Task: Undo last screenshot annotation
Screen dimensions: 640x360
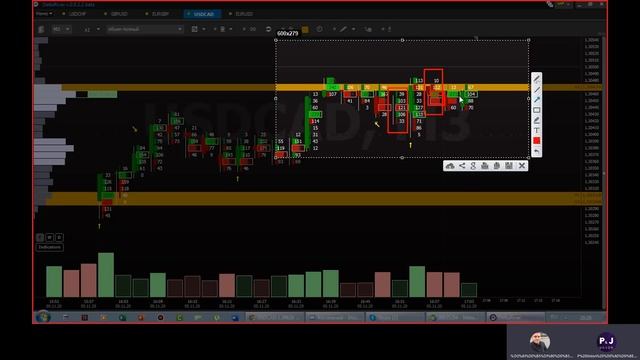Action: coord(537,151)
